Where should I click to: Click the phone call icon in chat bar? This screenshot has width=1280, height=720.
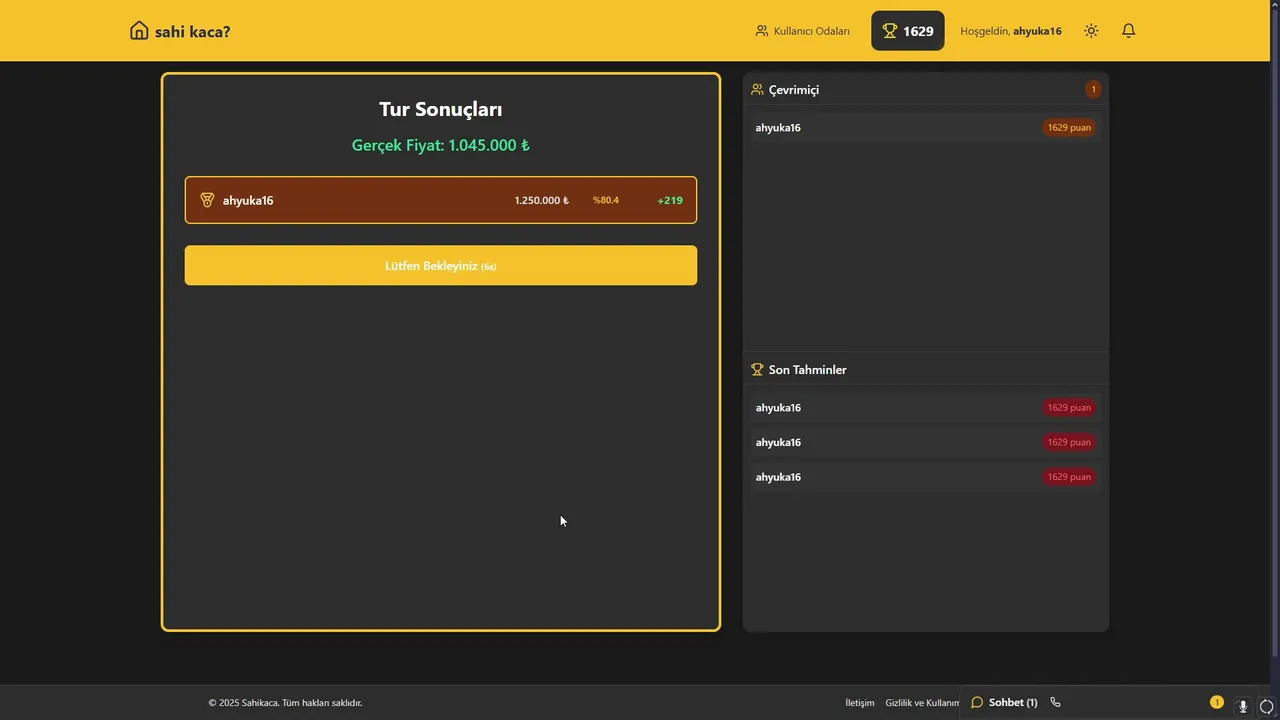coord(1055,702)
